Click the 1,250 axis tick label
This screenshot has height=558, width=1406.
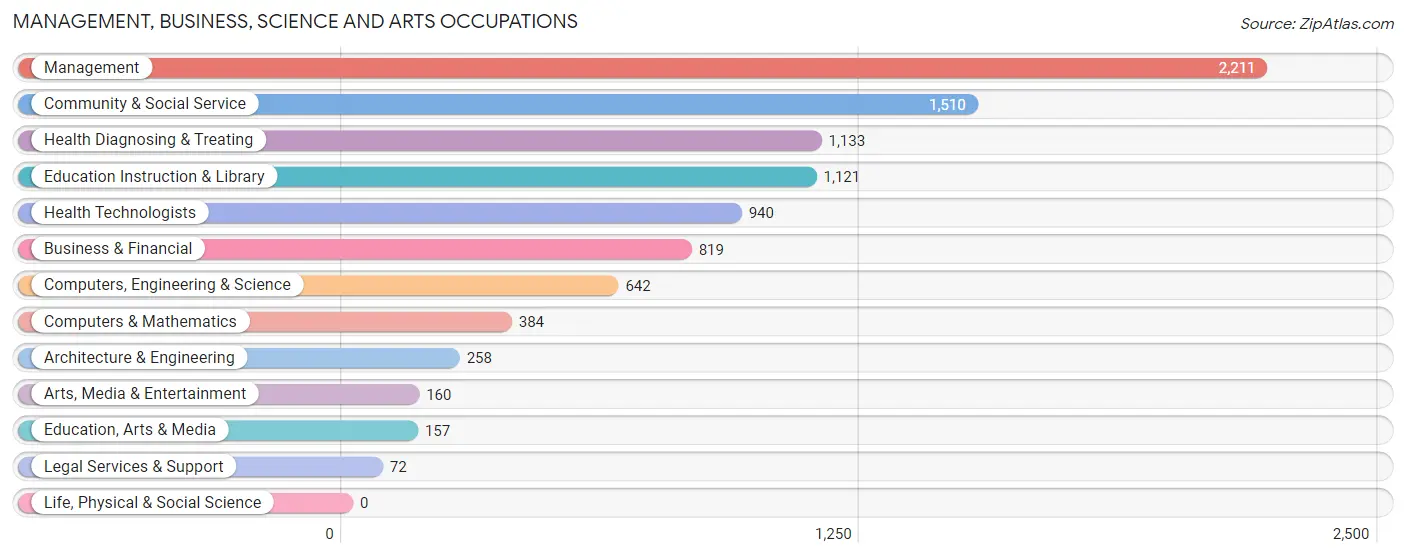[x=833, y=534]
